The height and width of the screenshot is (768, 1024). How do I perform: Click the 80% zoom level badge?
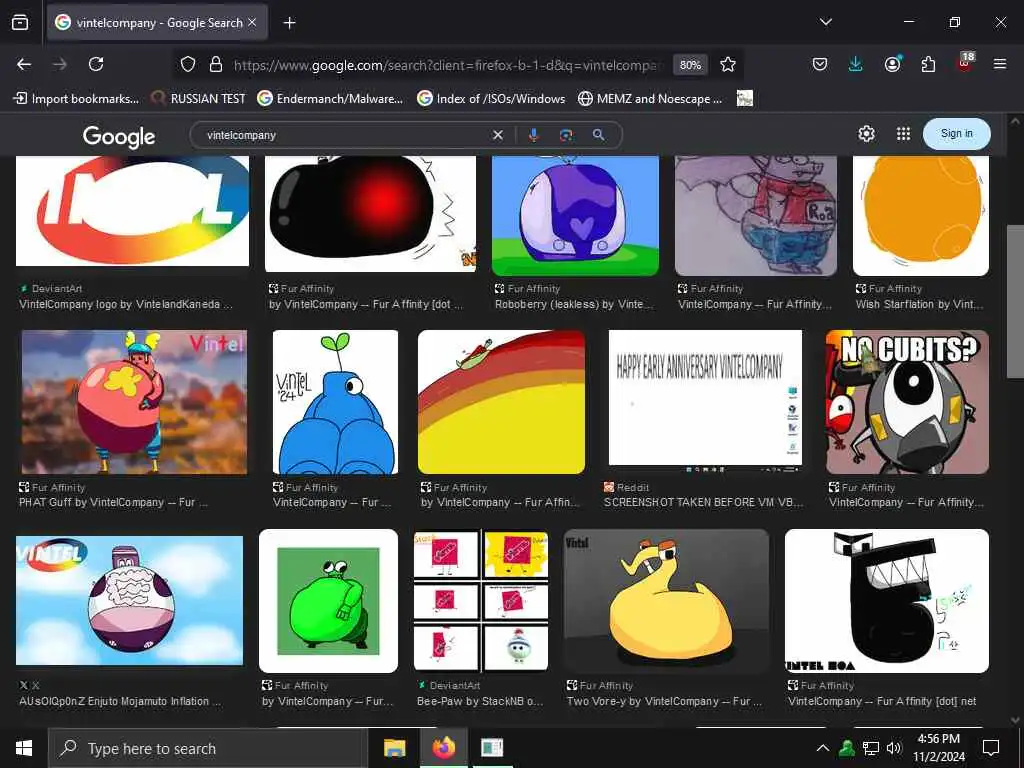point(690,65)
